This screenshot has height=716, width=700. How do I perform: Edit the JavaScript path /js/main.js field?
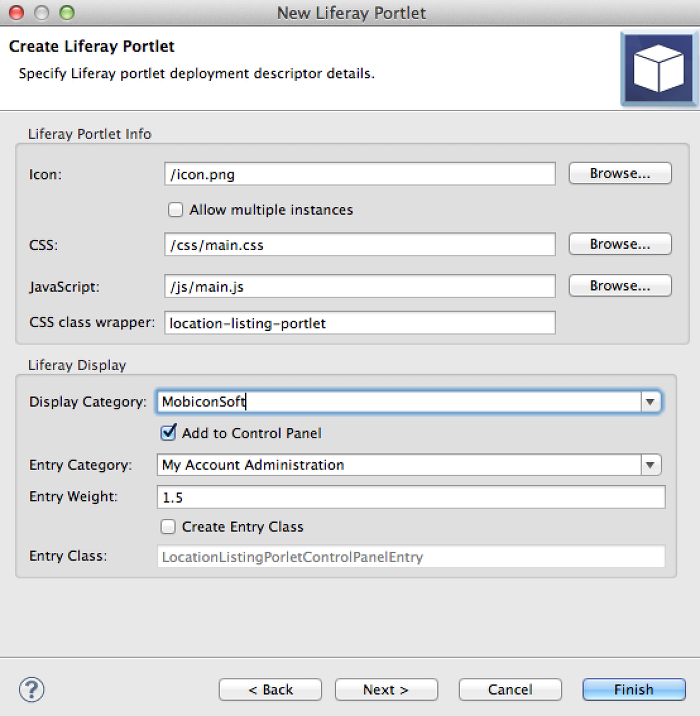pyautogui.click(x=360, y=286)
